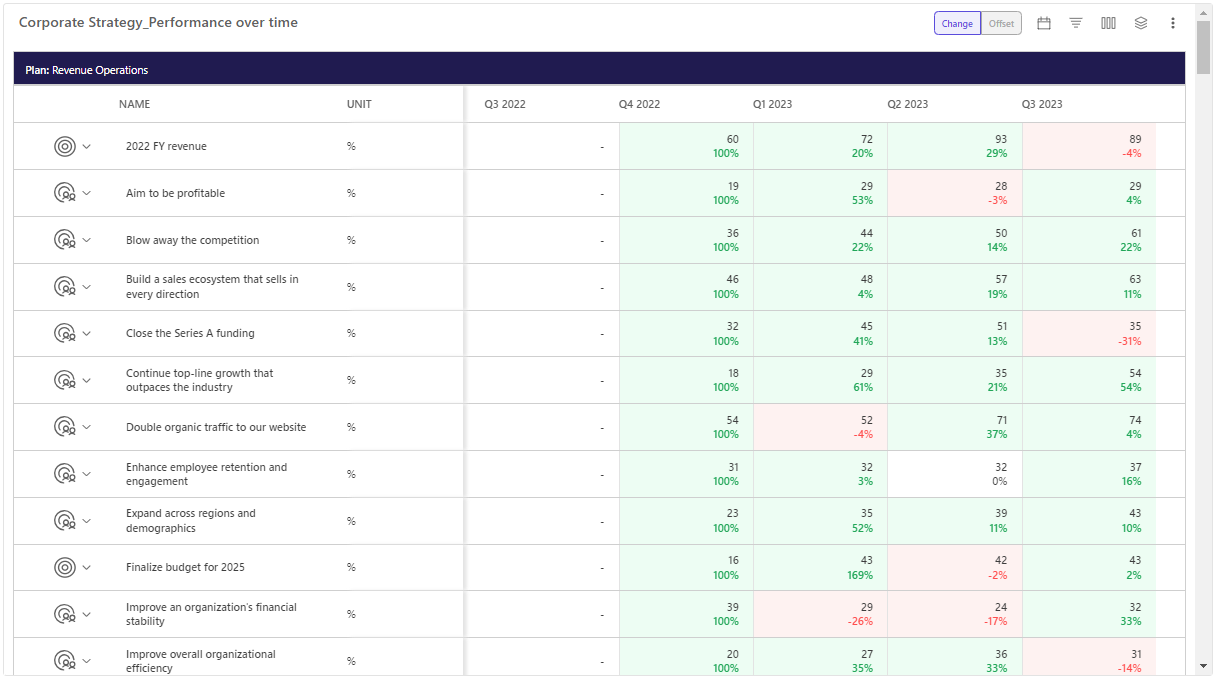Open the three-dot more options menu
Image resolution: width=1215 pixels, height=677 pixels.
[x=1173, y=23]
